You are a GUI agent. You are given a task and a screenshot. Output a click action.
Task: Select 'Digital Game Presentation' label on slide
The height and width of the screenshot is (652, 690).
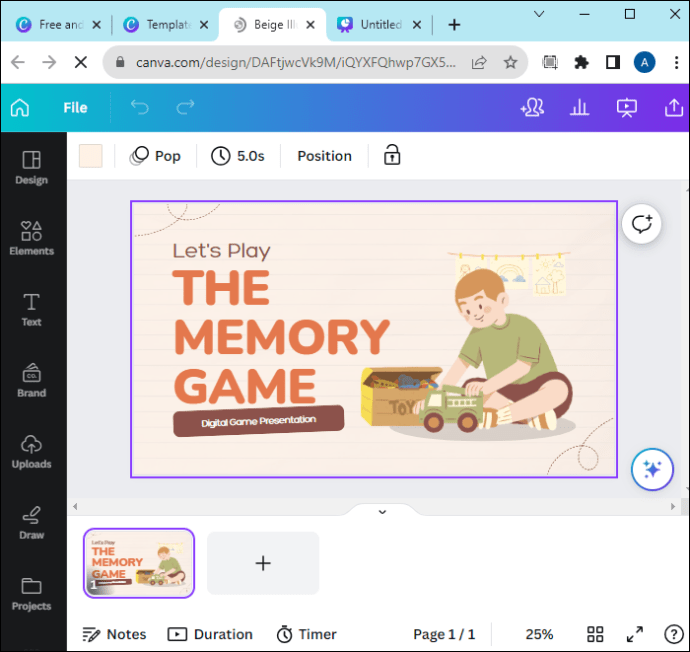tap(258, 421)
